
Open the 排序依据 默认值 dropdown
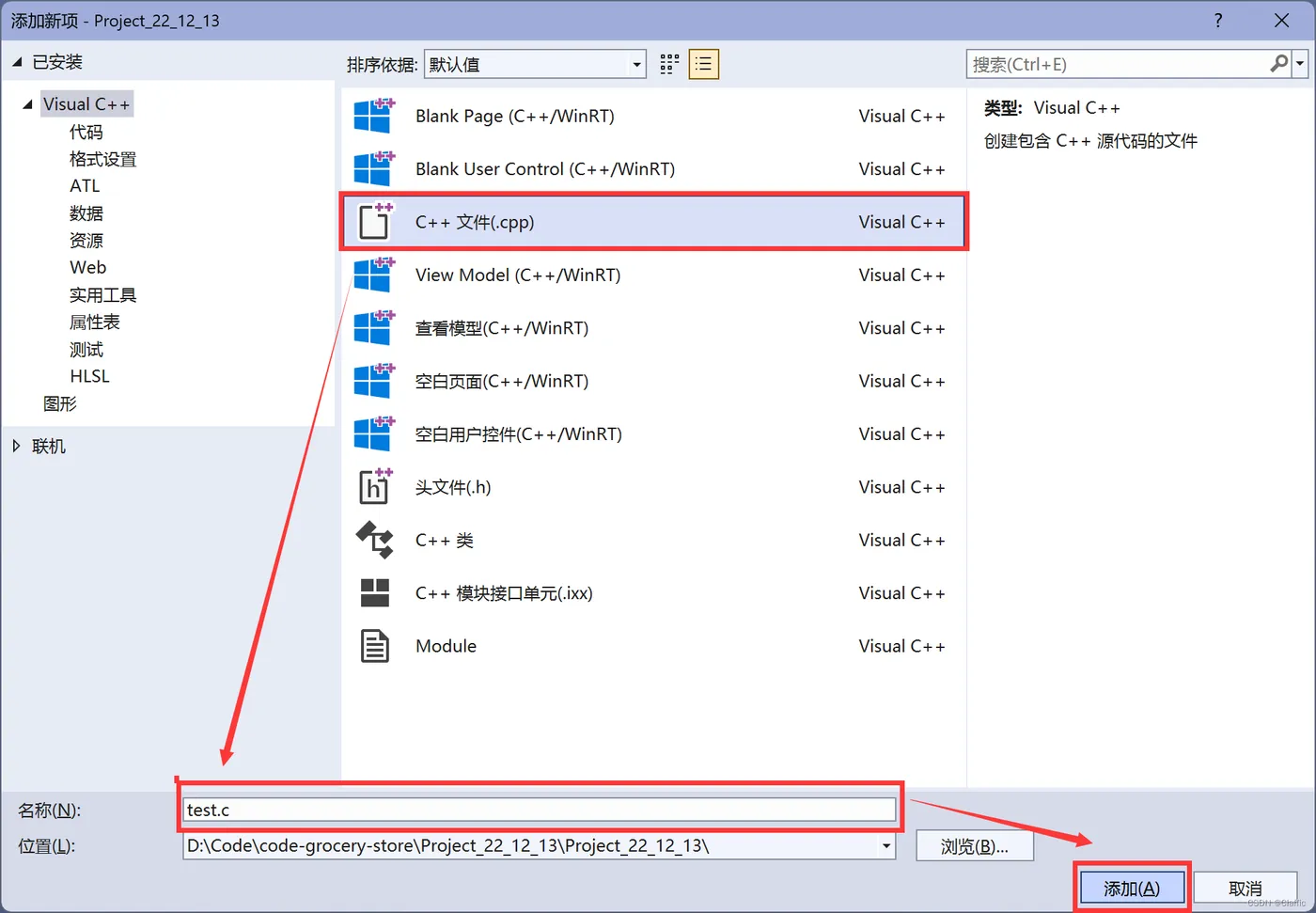click(x=535, y=64)
